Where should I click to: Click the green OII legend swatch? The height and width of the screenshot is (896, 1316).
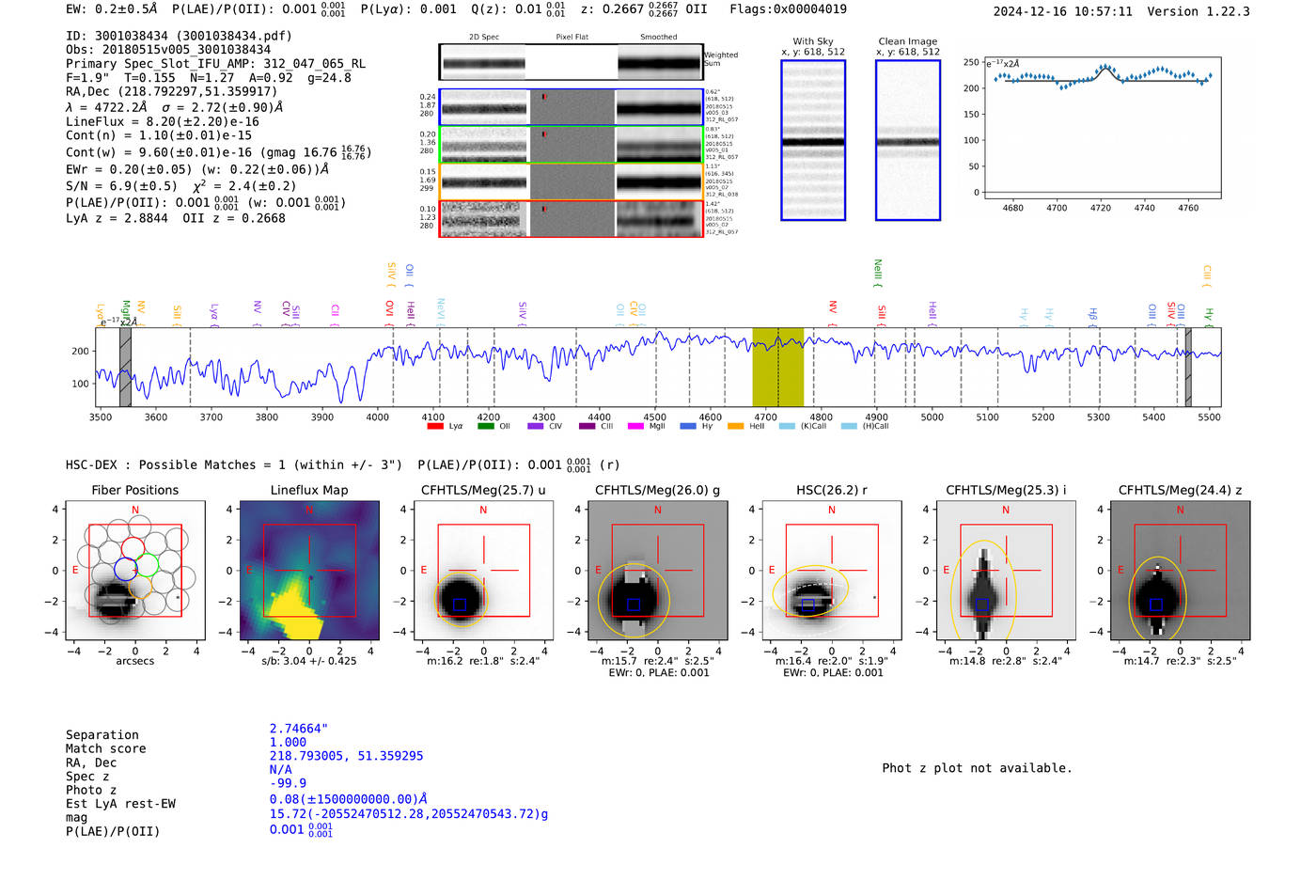(x=485, y=426)
